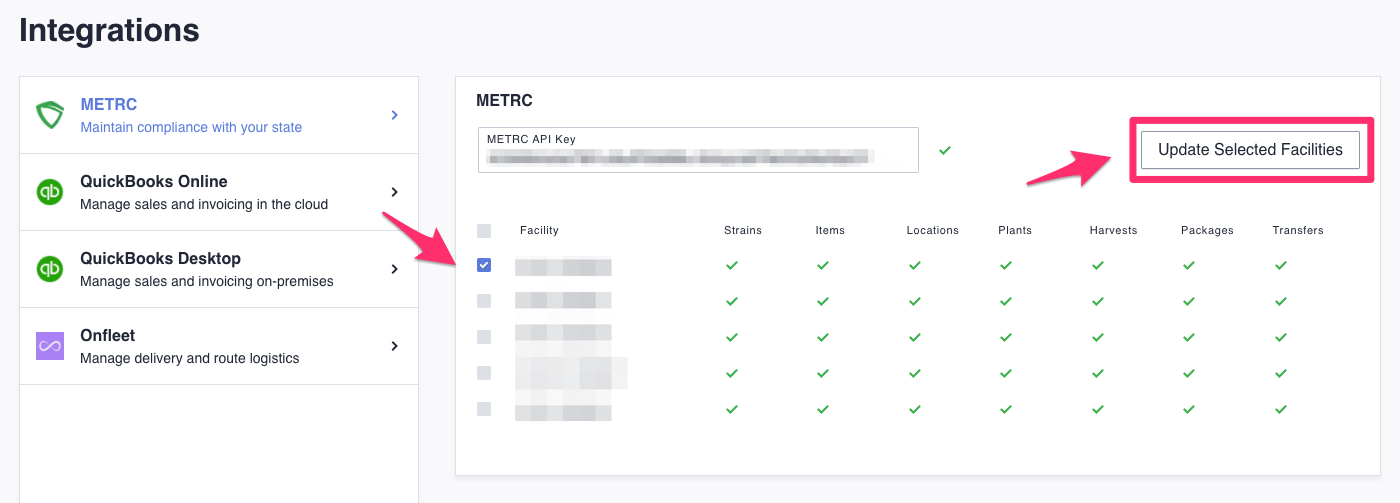Click the Integrations page heading
The width and height of the screenshot is (1400, 503).
[109, 30]
